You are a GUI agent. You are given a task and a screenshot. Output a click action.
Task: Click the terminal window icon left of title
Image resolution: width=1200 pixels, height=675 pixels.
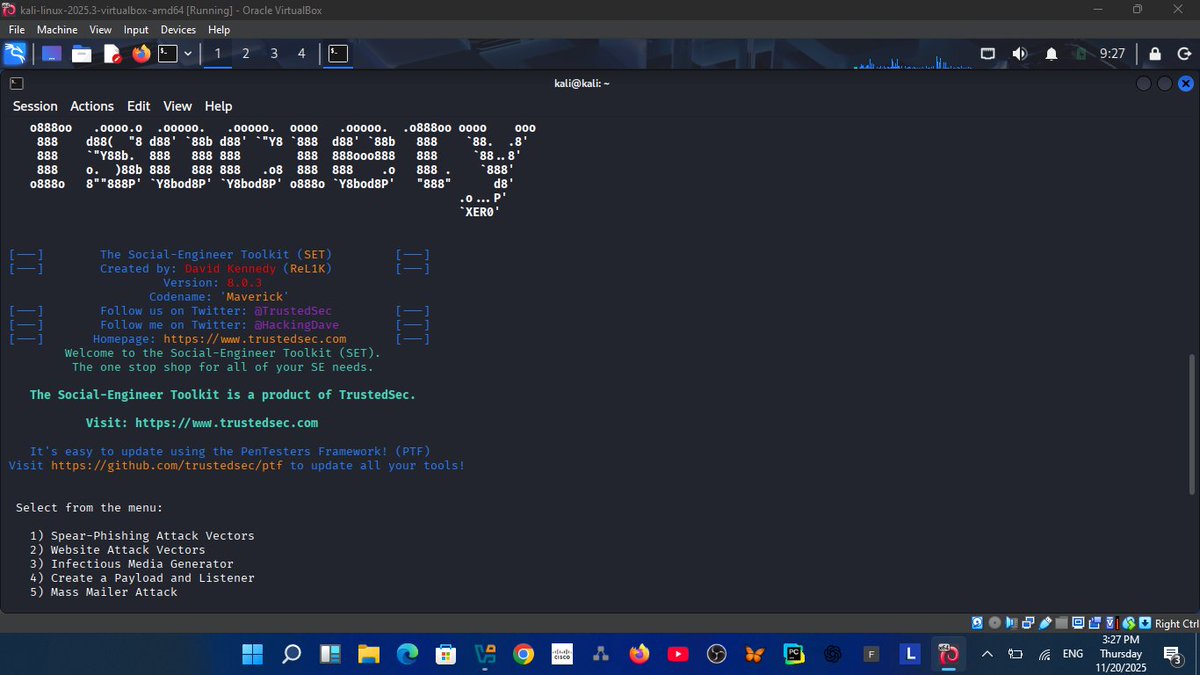[x=17, y=84]
